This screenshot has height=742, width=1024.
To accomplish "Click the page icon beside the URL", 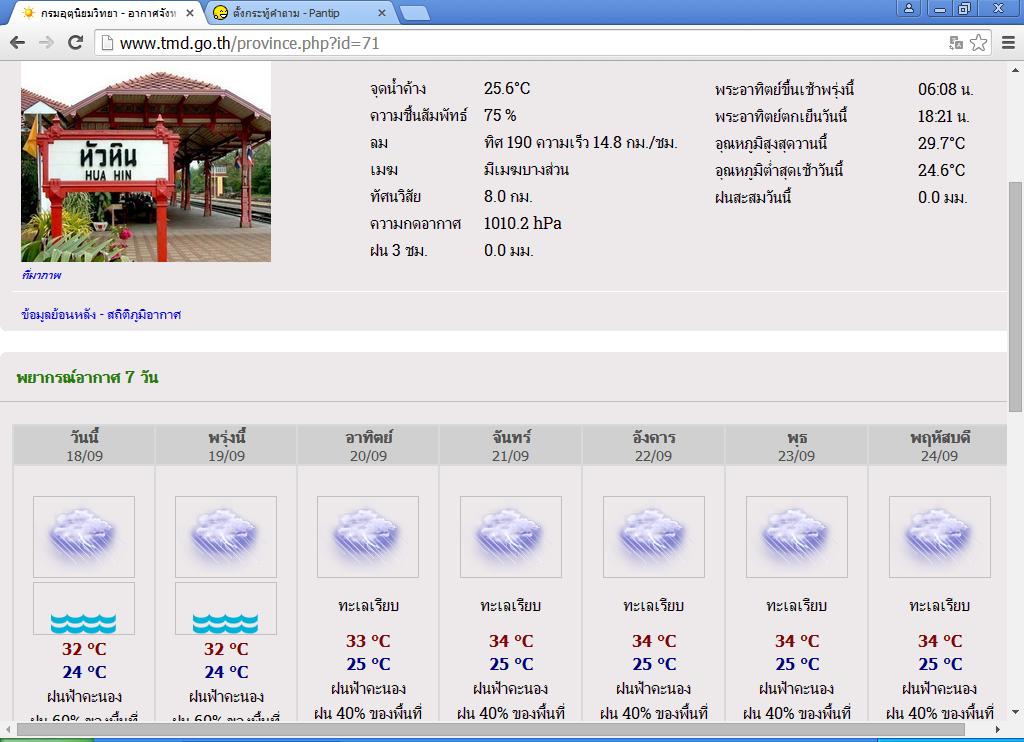I will point(107,43).
